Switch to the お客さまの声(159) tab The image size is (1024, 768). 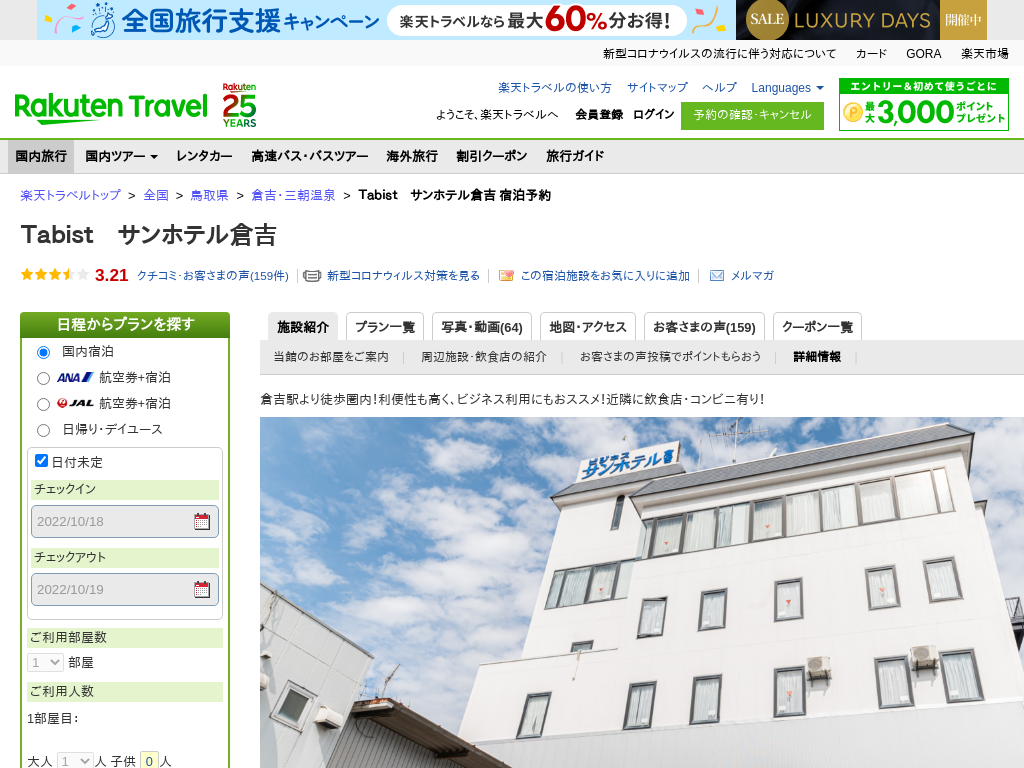(704, 327)
